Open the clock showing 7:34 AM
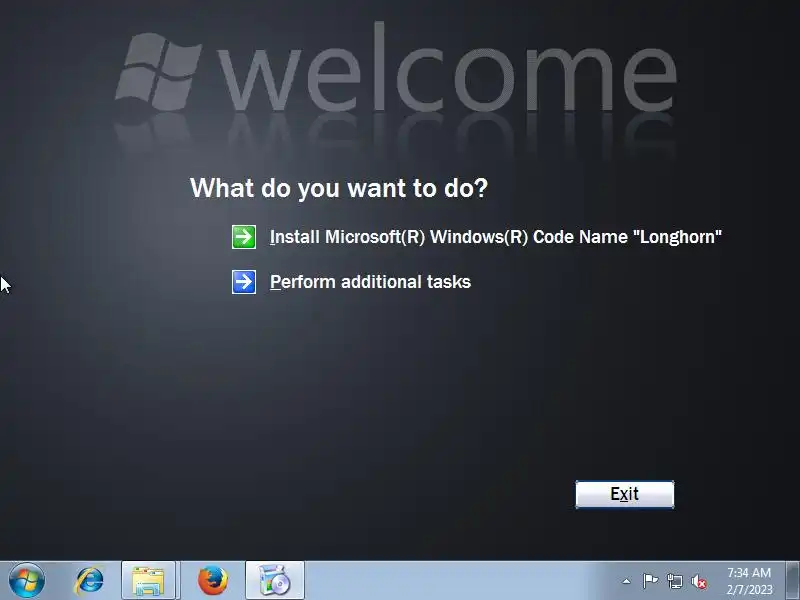 pyautogui.click(x=749, y=581)
